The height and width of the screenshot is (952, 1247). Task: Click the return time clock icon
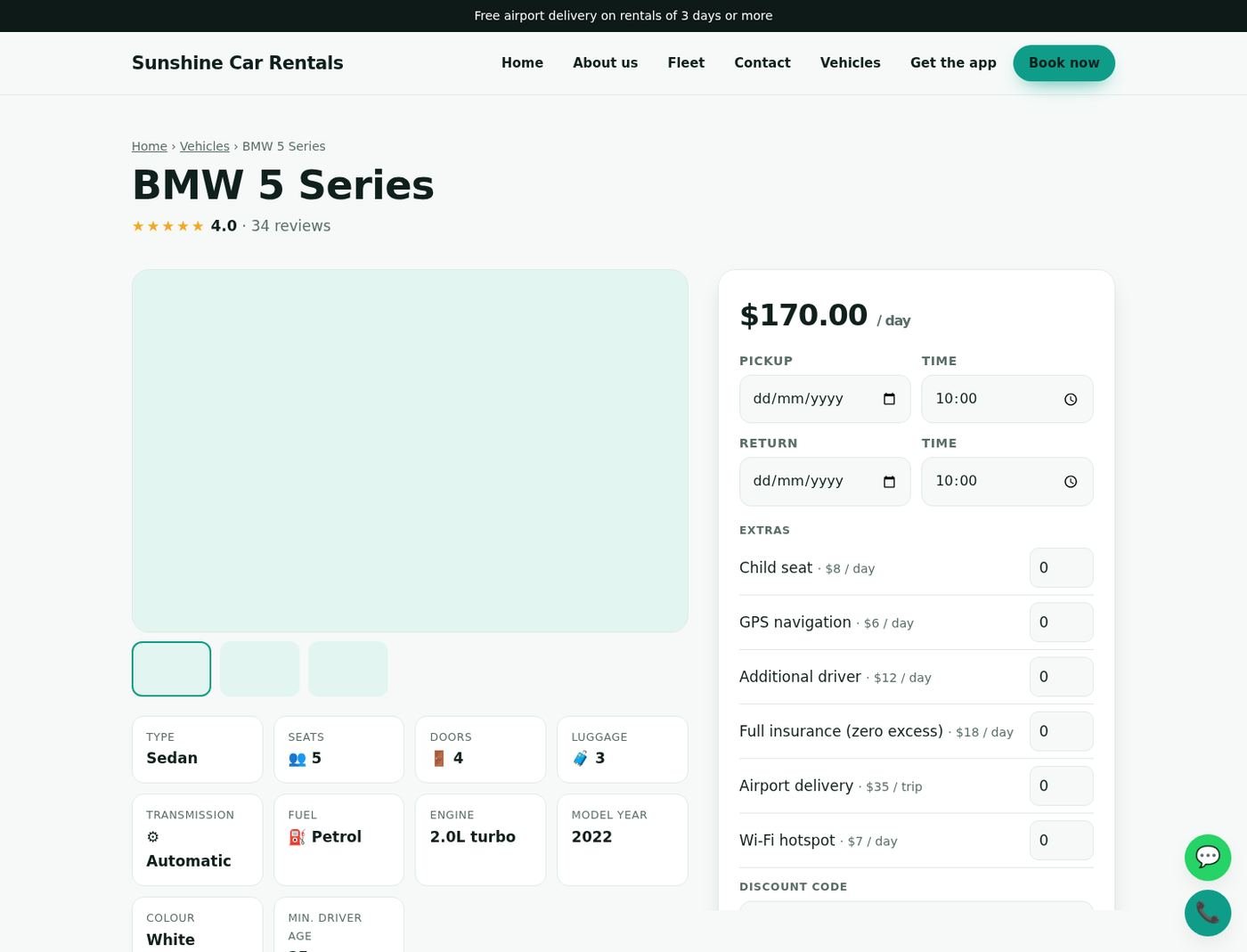pos(1071,482)
